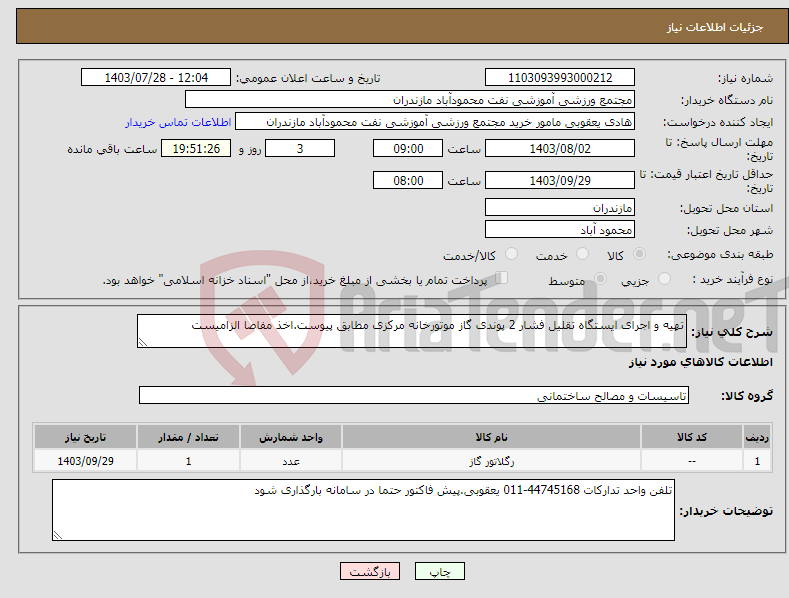Click the quantity cell showing 1
The width and height of the screenshot is (789, 598).
pos(188,461)
